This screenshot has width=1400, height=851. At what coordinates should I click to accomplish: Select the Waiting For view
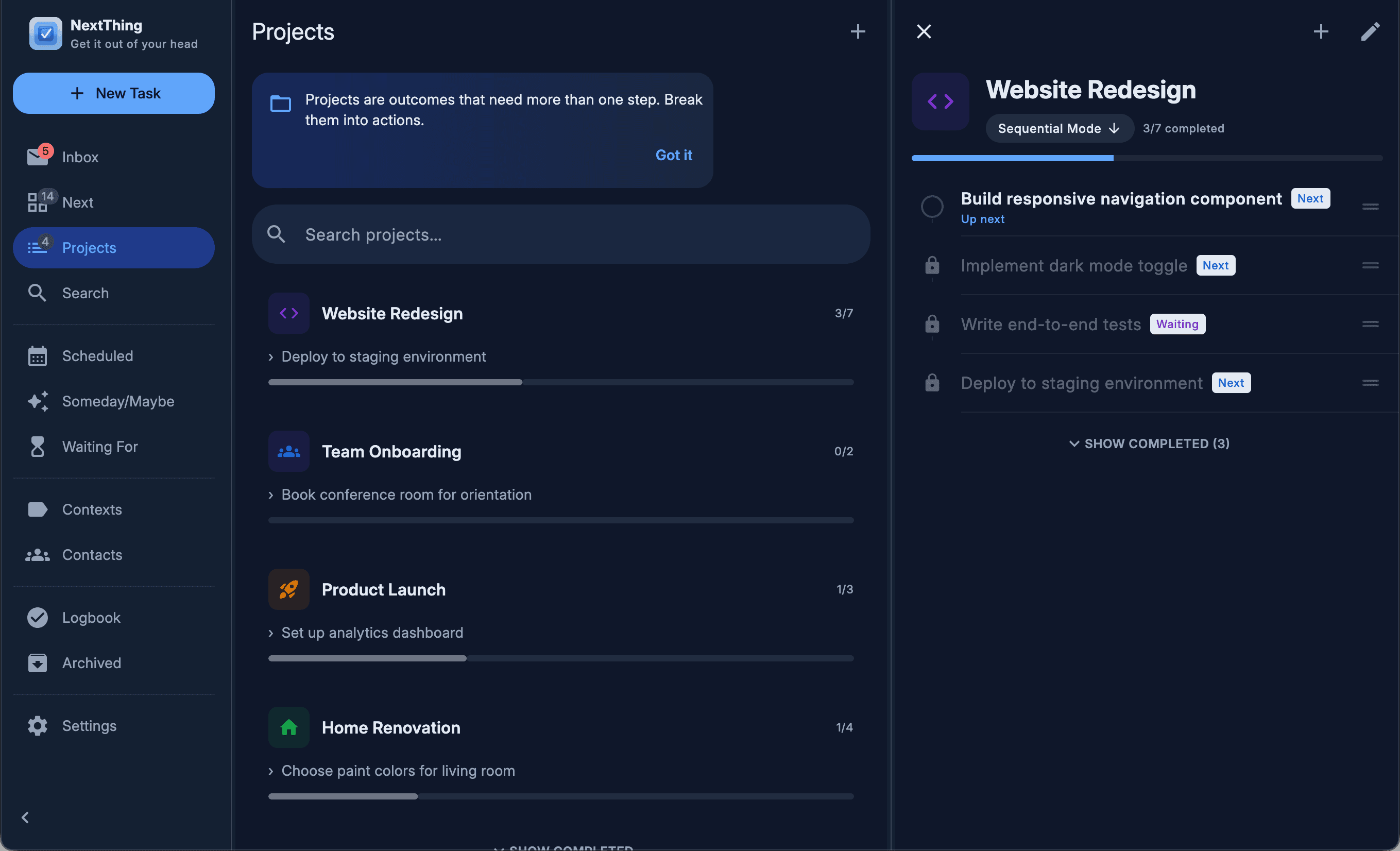pyautogui.click(x=100, y=447)
